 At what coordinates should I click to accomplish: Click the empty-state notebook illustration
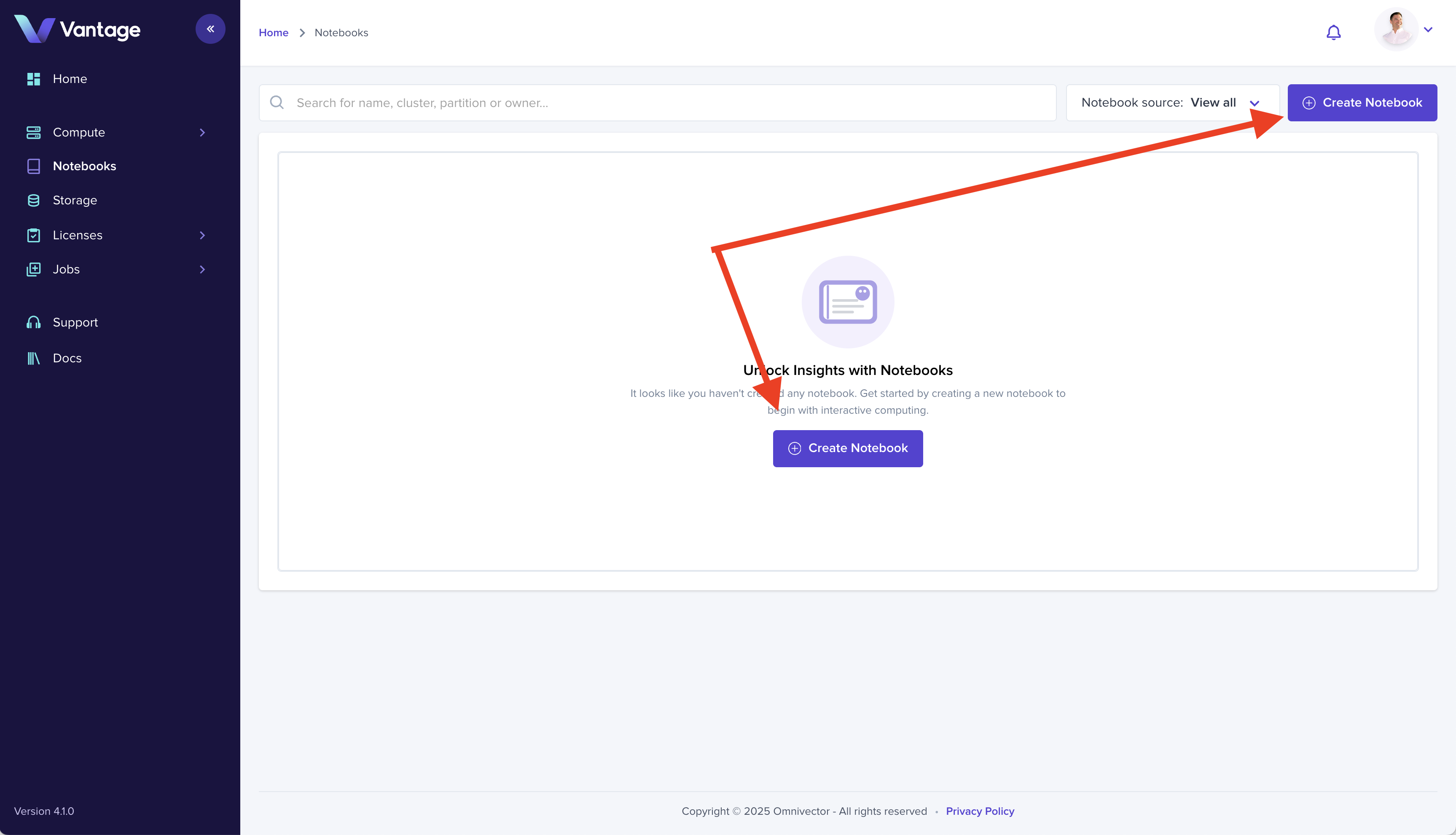click(847, 302)
